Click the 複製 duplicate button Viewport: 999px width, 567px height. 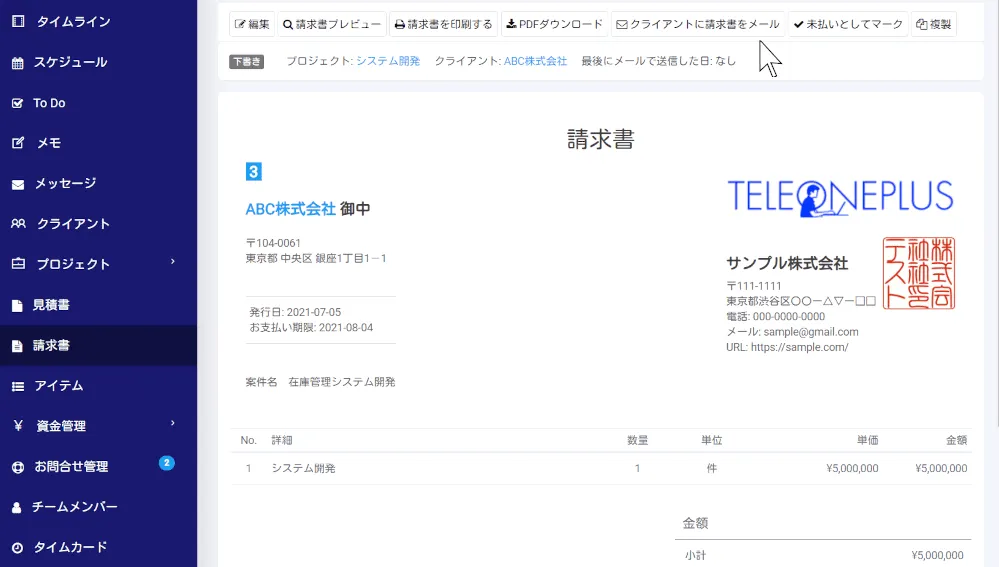[933, 24]
